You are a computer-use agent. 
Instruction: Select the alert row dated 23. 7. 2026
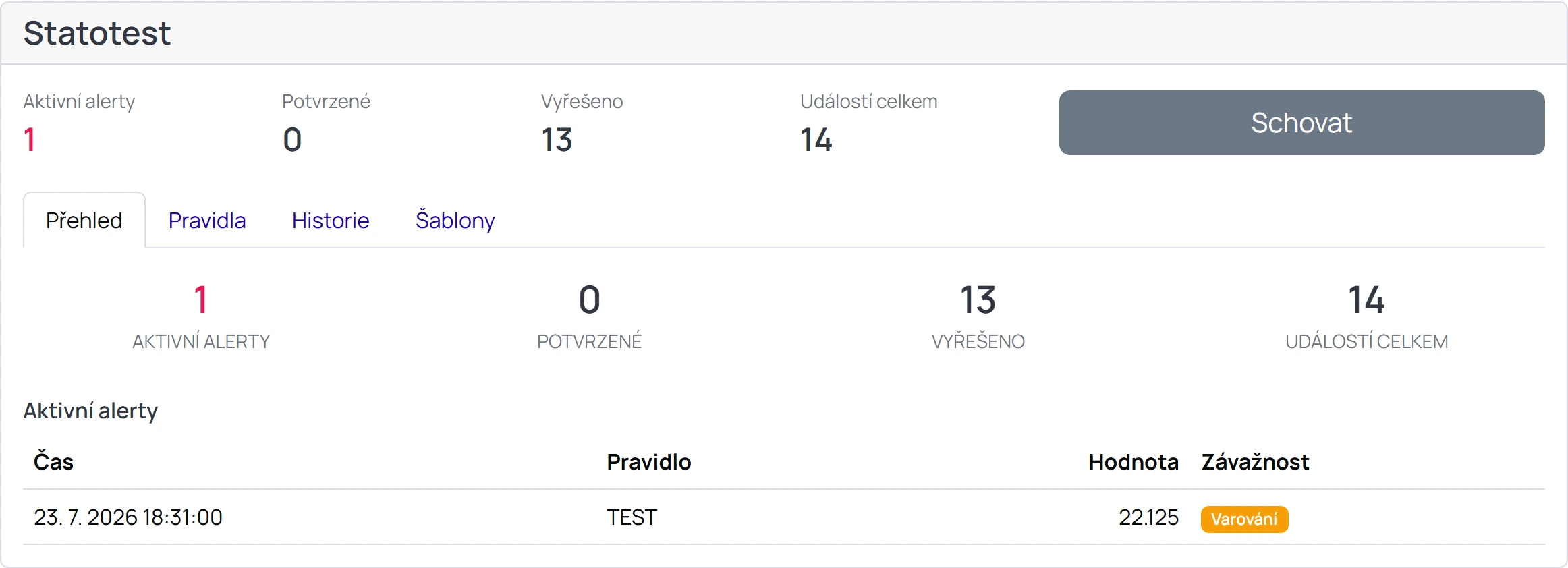point(784,517)
